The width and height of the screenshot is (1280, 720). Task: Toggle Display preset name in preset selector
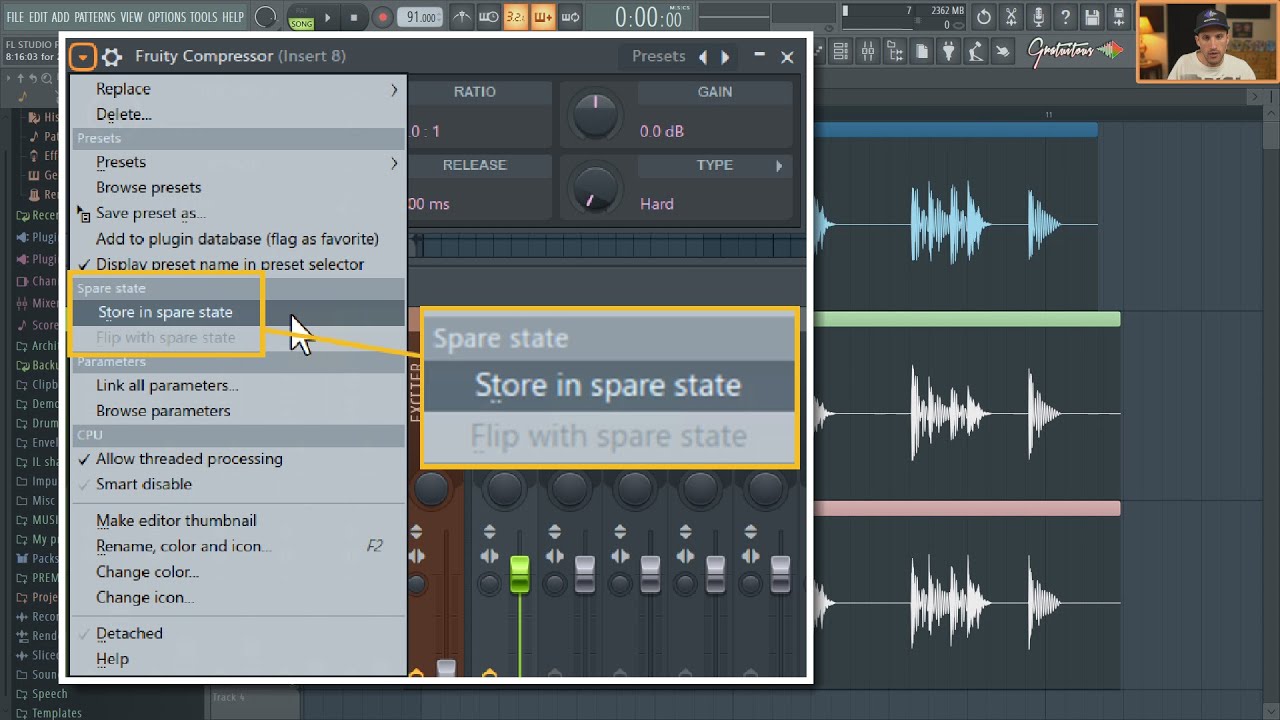pyautogui.click(x=237, y=264)
